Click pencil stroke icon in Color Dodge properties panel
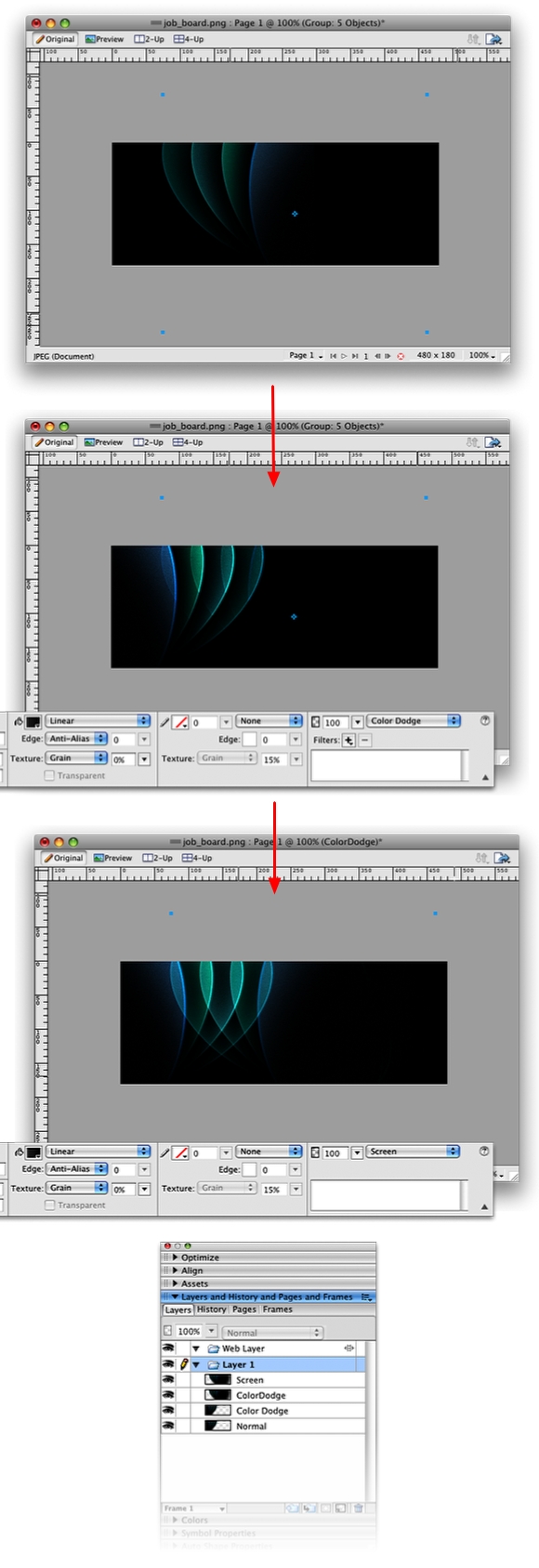The height and width of the screenshot is (1568, 539). pos(165,721)
